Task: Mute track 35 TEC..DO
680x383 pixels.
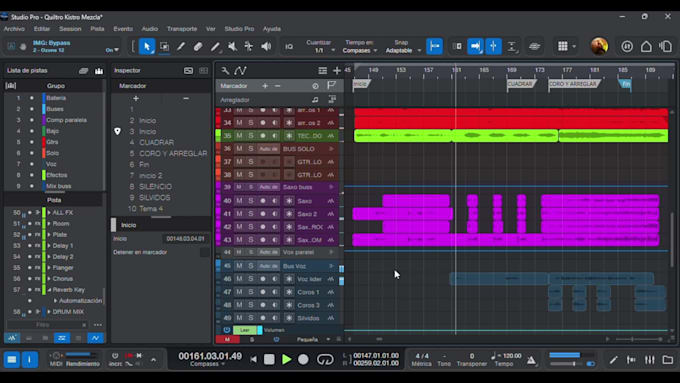Action: tap(239, 136)
